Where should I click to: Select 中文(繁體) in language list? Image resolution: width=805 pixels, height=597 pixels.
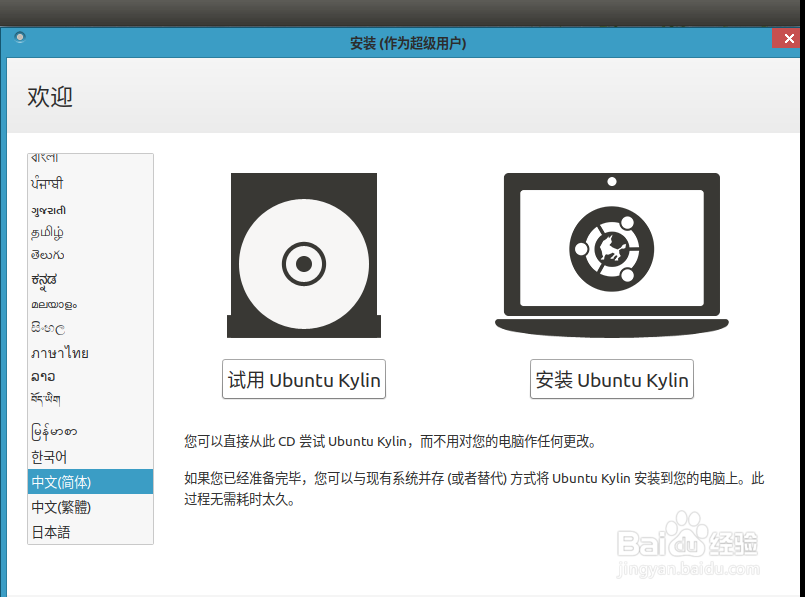(x=90, y=507)
